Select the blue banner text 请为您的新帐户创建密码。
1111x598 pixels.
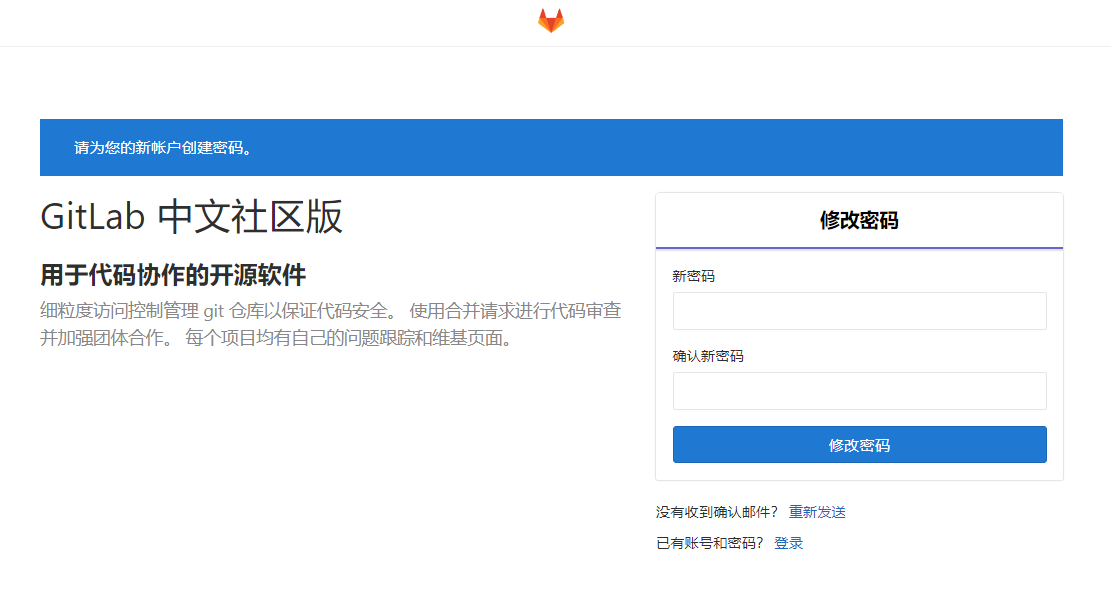(163, 147)
